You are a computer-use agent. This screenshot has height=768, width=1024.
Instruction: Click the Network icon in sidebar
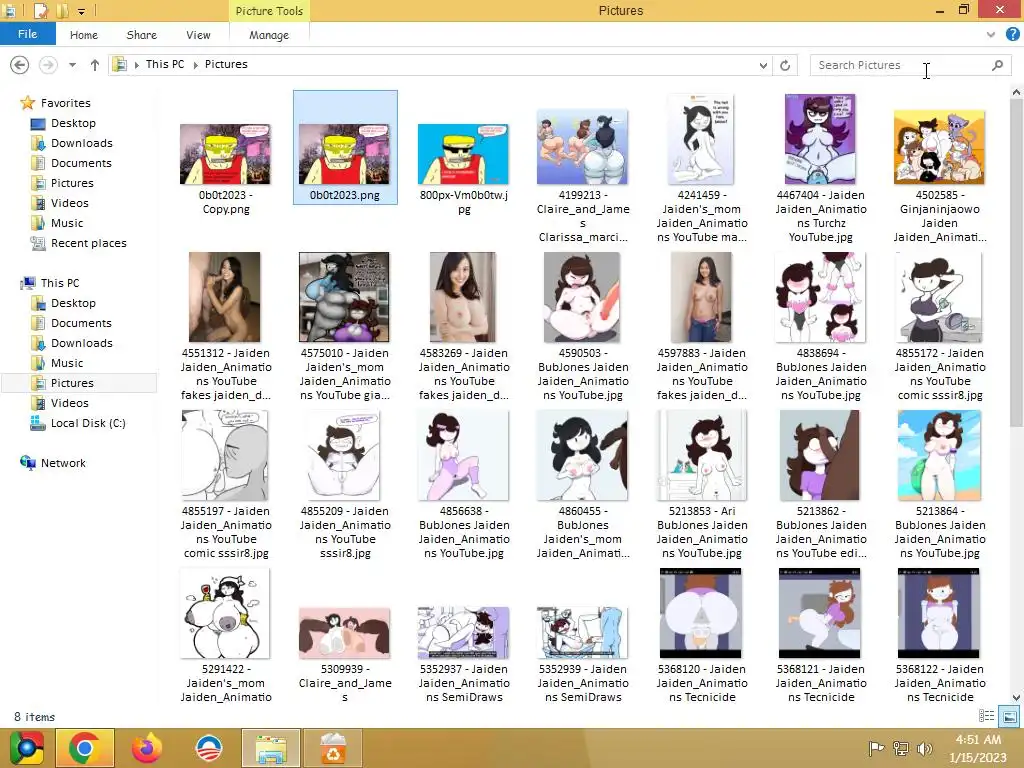27,463
